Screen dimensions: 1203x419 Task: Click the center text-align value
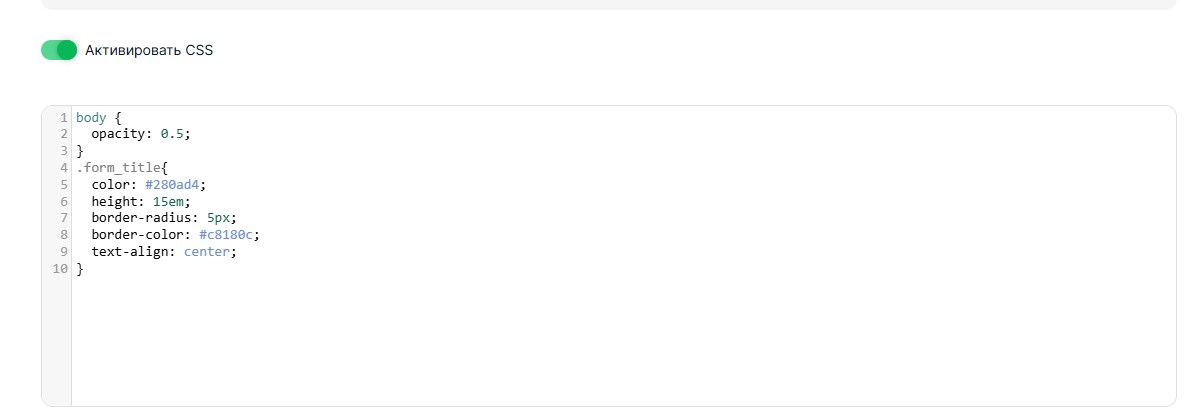pos(208,253)
